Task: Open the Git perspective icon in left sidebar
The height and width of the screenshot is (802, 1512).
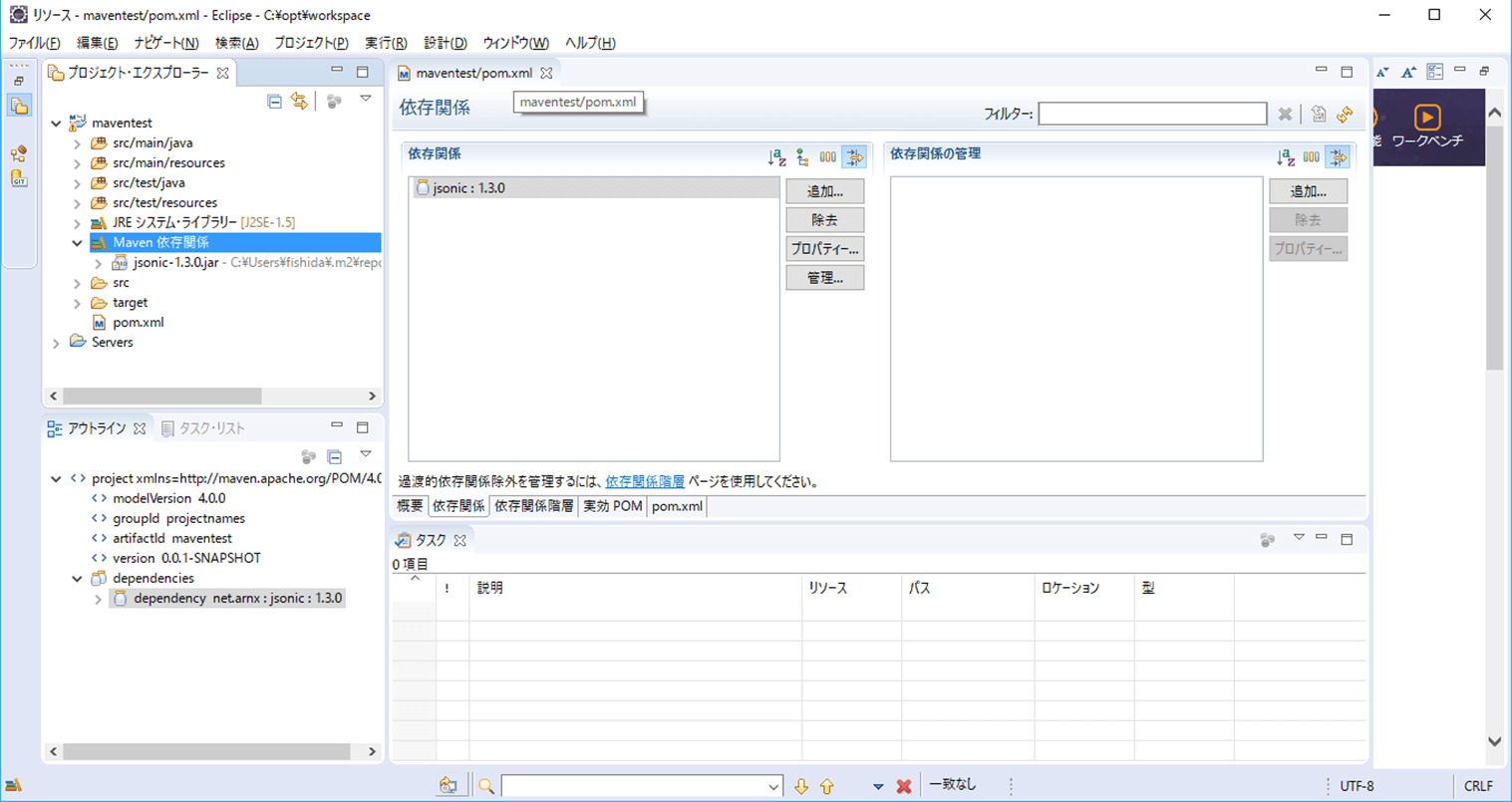Action: 18,179
